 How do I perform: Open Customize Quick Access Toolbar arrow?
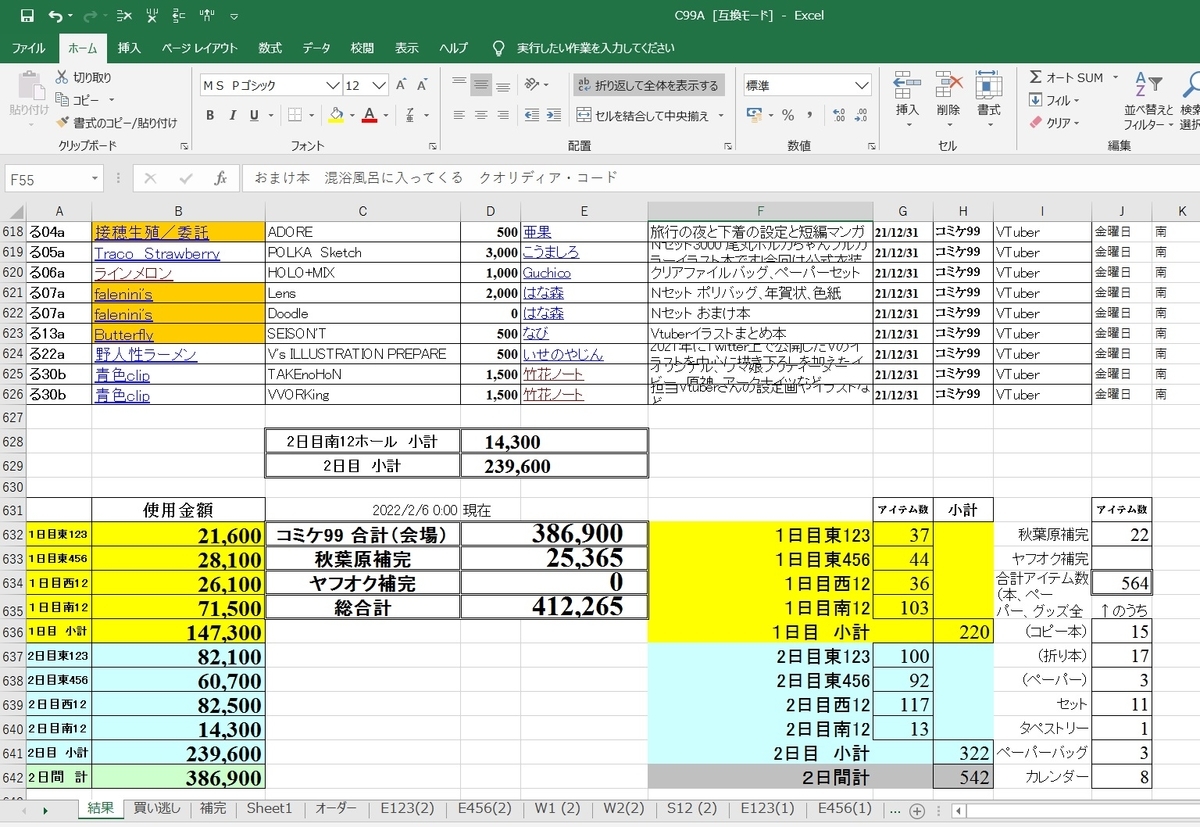click(234, 16)
